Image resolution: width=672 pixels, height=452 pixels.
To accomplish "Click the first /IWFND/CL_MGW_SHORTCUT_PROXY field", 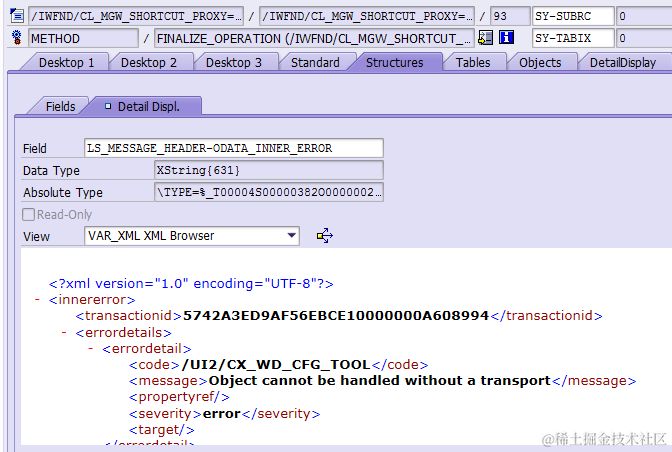I will coord(136,16).
